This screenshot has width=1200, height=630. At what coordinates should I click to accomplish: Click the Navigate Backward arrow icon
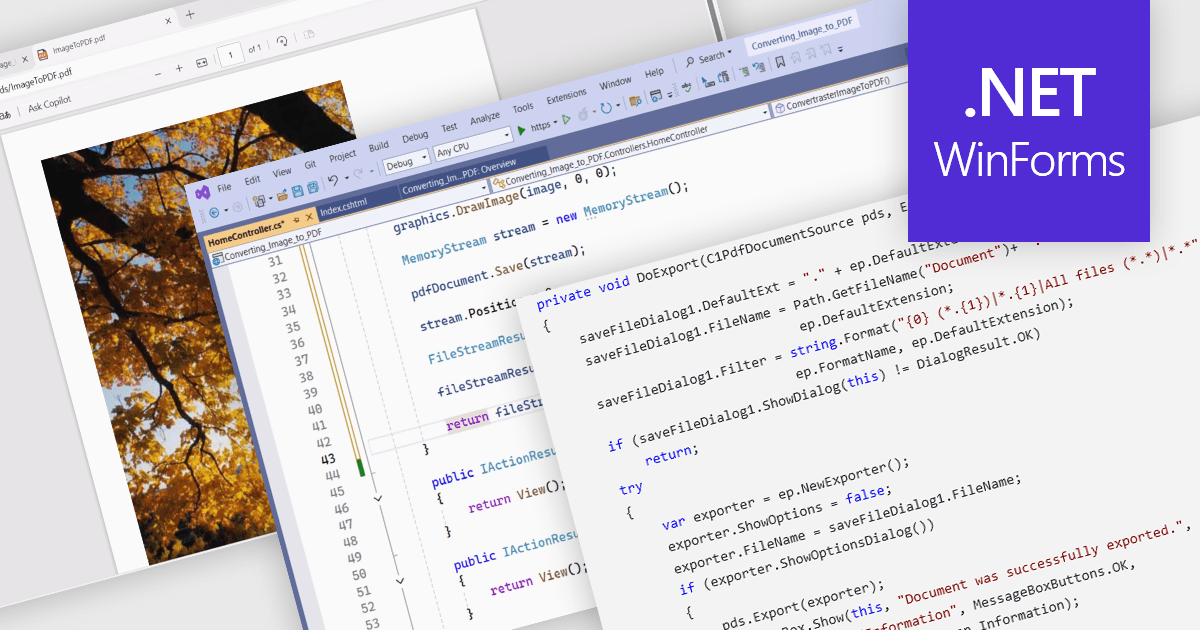tap(213, 214)
